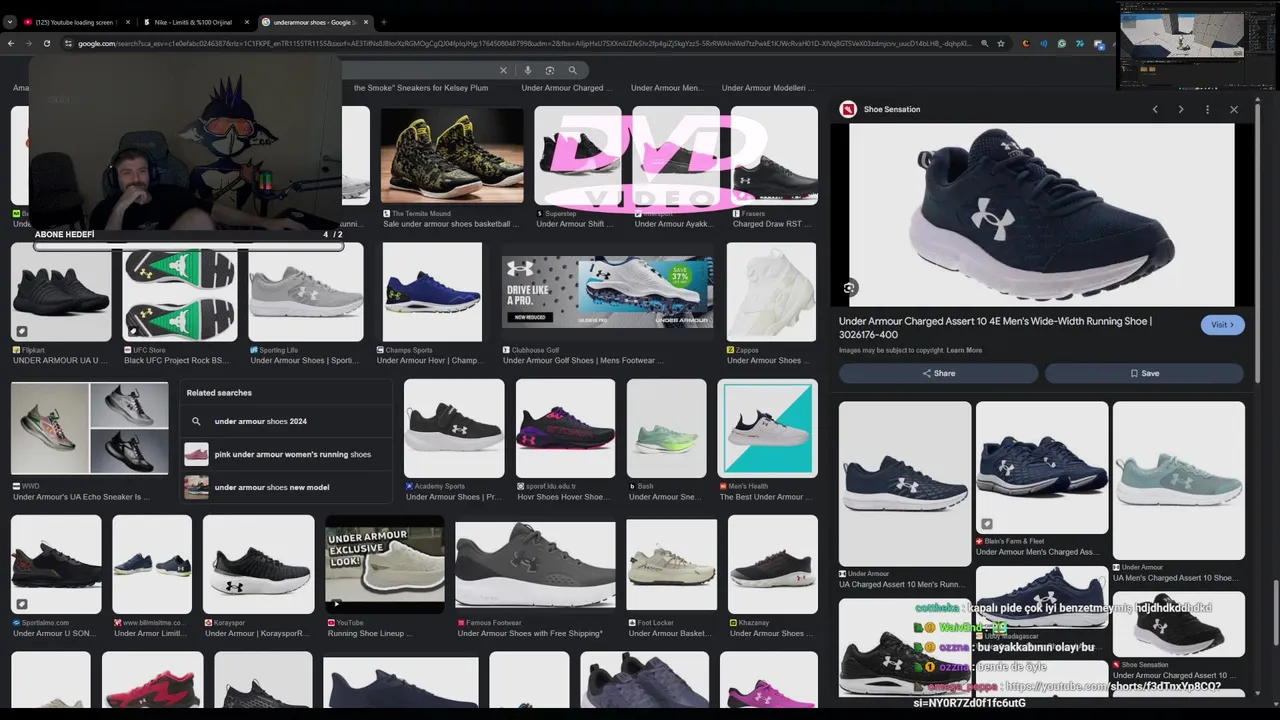1280x720 pixels.
Task: Click the Smoke Sneakers for Kelsey Plum result
Action: click(x=421, y=88)
